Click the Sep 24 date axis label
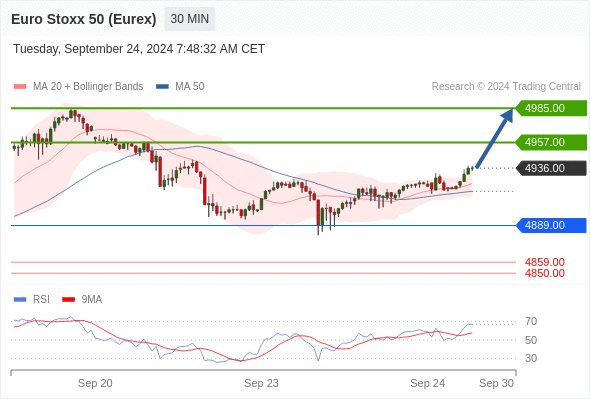The height and width of the screenshot is (400, 590). [428, 383]
